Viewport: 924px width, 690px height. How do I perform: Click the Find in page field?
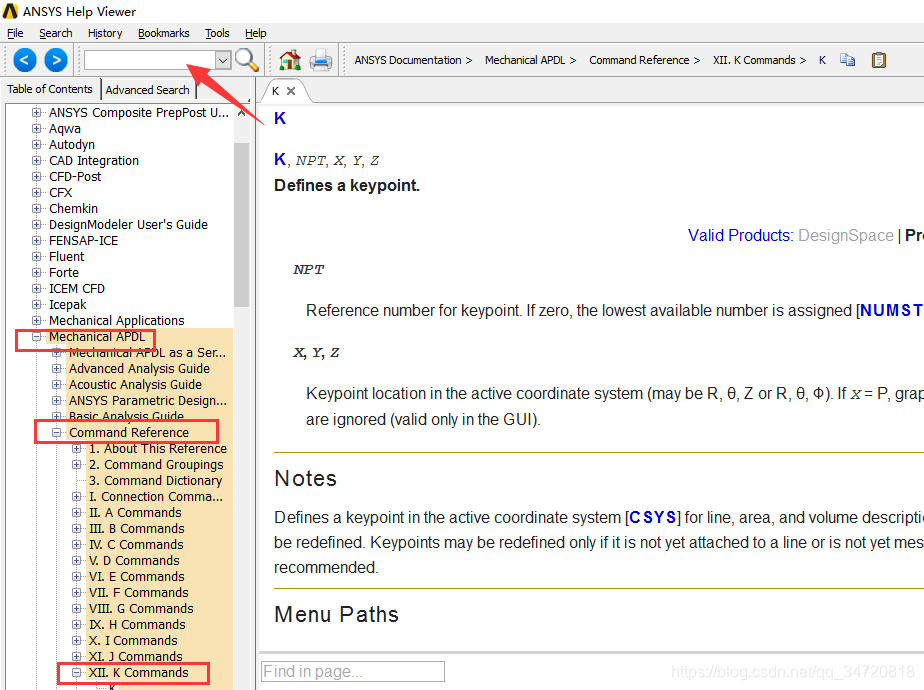(x=352, y=671)
